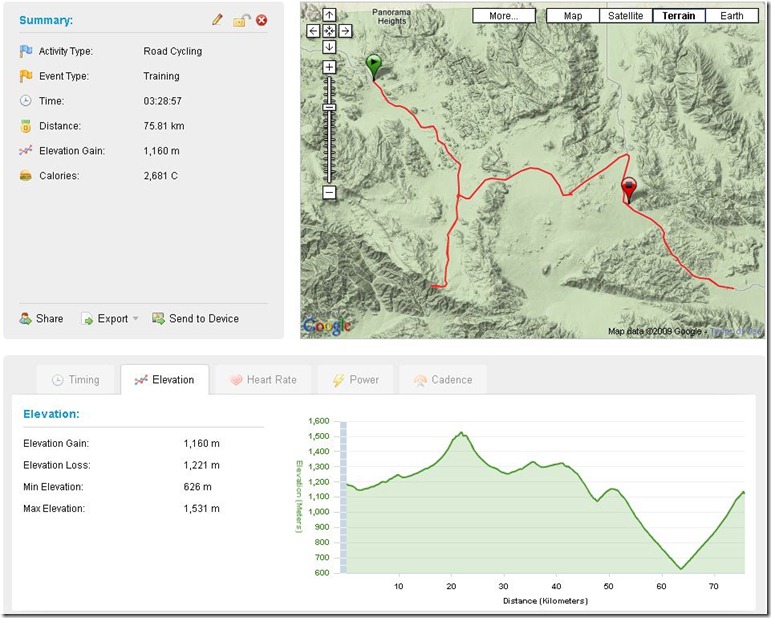This screenshot has height=618, width=771.
Task: Open the Export dropdown
Action: [x=109, y=319]
